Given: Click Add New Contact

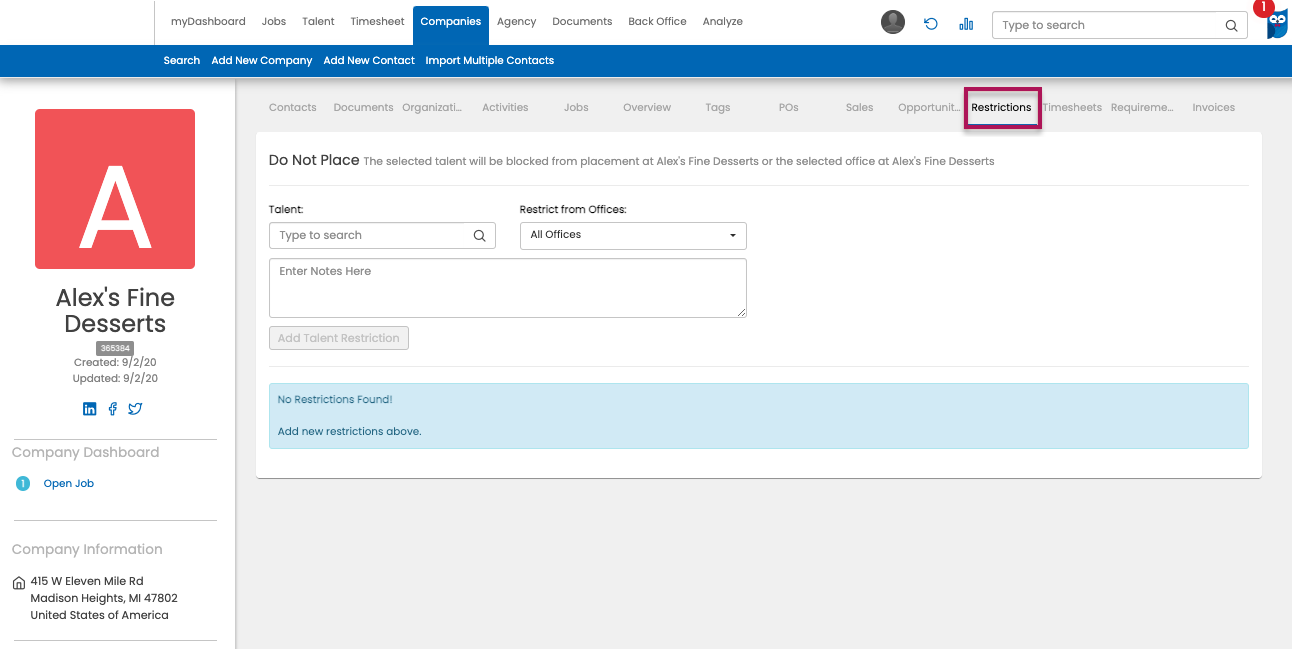Looking at the screenshot, I should 369,61.
